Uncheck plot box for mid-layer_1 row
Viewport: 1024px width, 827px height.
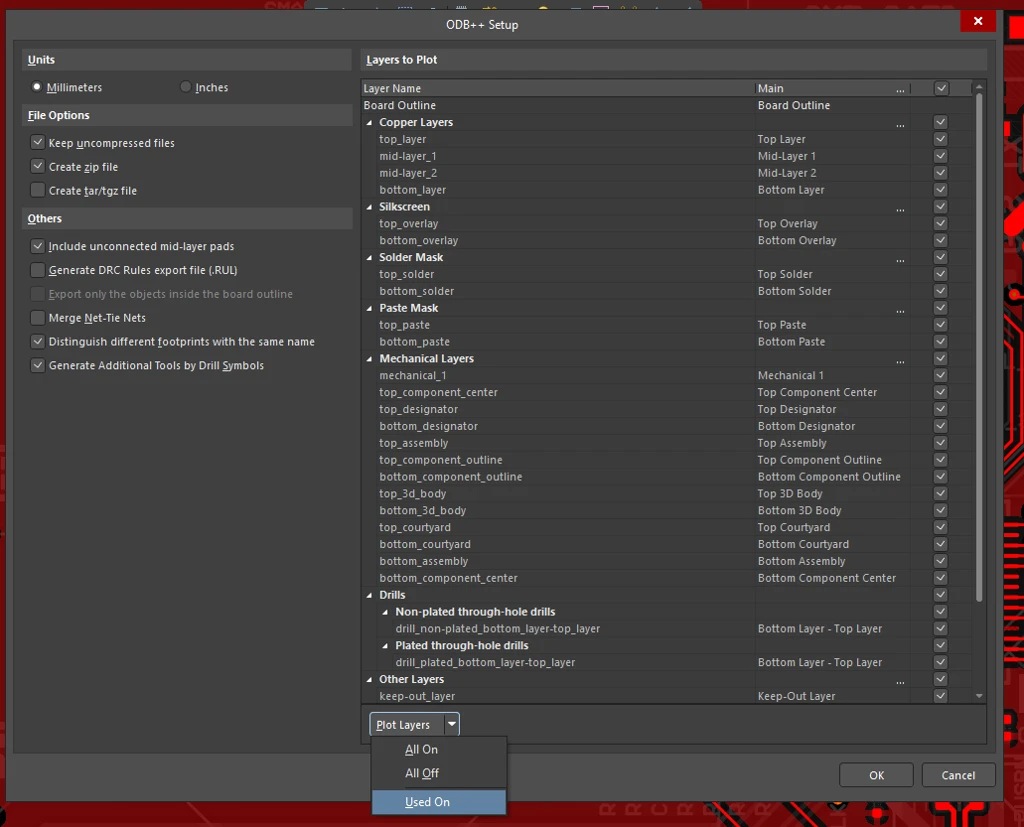click(940, 156)
